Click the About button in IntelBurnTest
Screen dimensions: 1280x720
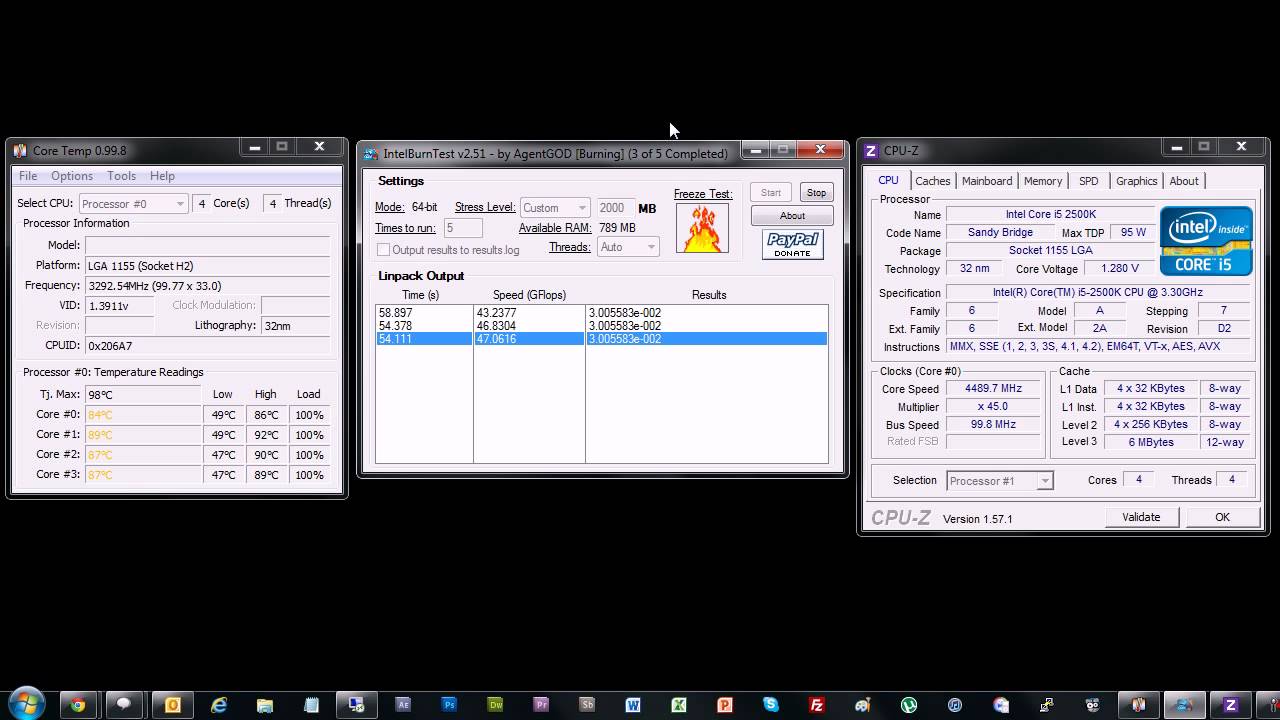pos(792,216)
